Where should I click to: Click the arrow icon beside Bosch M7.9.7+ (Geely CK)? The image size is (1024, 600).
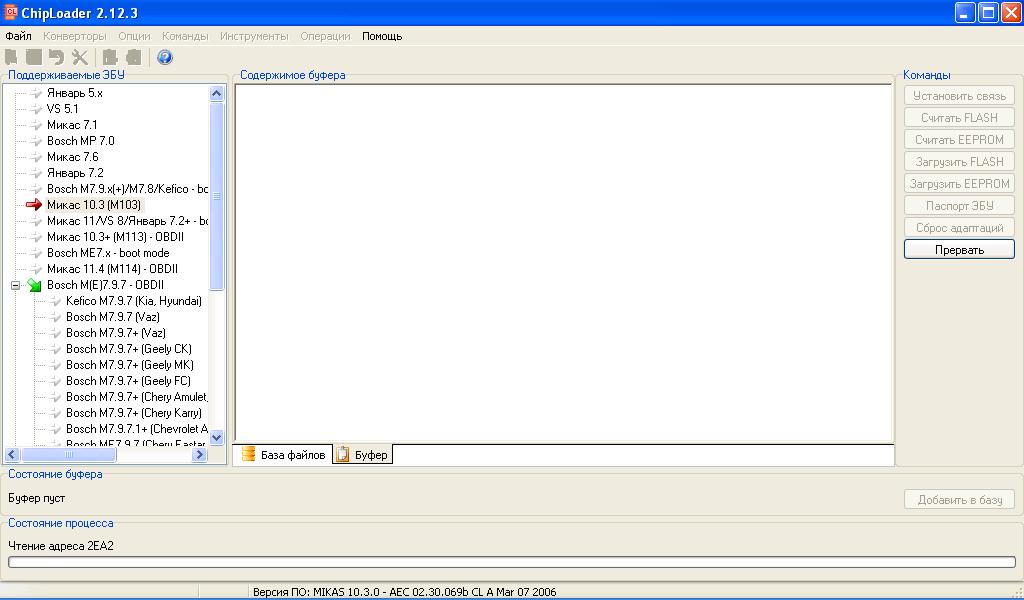click(55, 349)
